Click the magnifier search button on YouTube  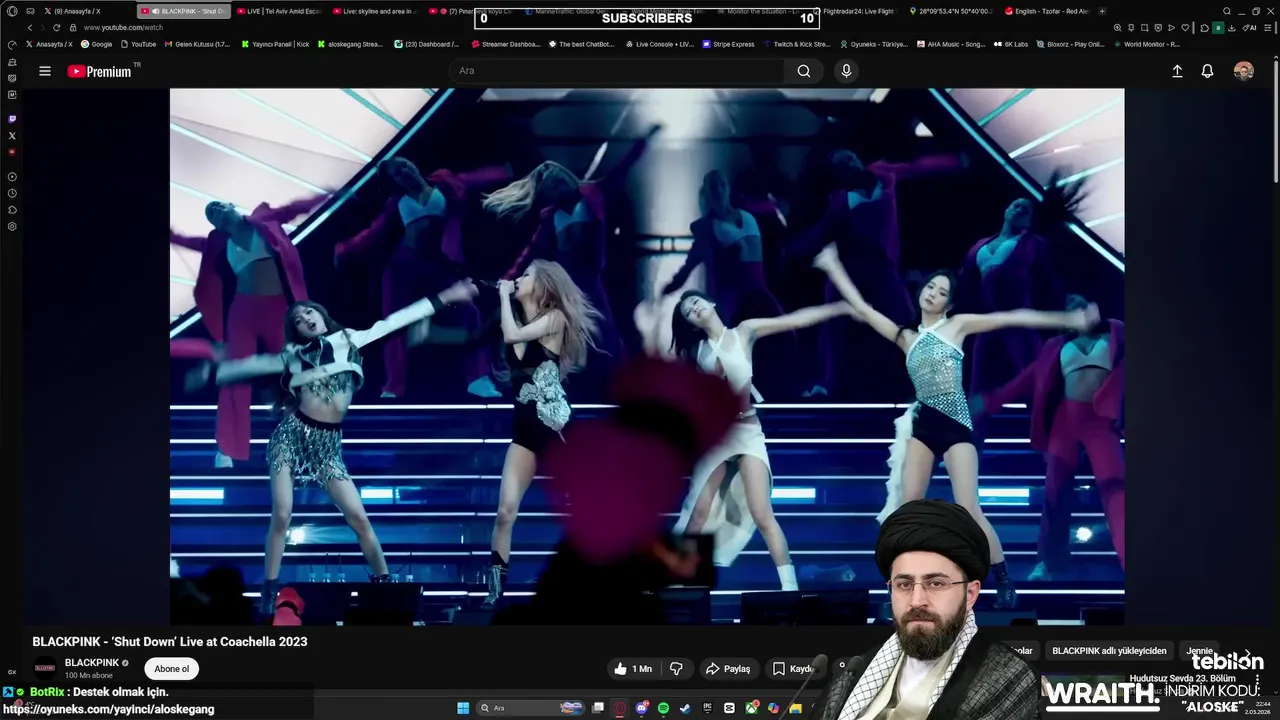tap(804, 71)
